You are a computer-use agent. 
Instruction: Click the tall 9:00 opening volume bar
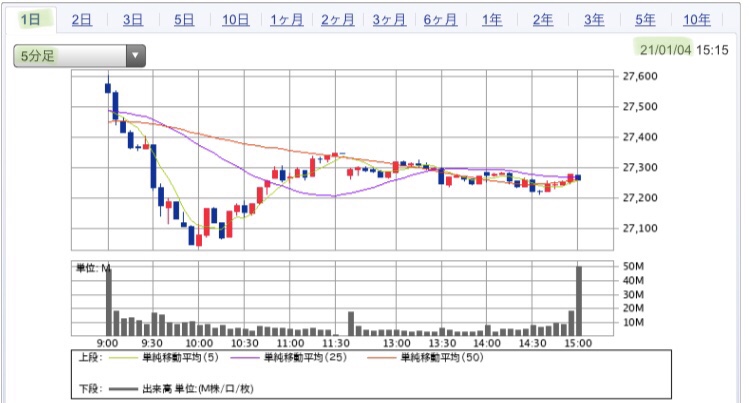[109, 301]
